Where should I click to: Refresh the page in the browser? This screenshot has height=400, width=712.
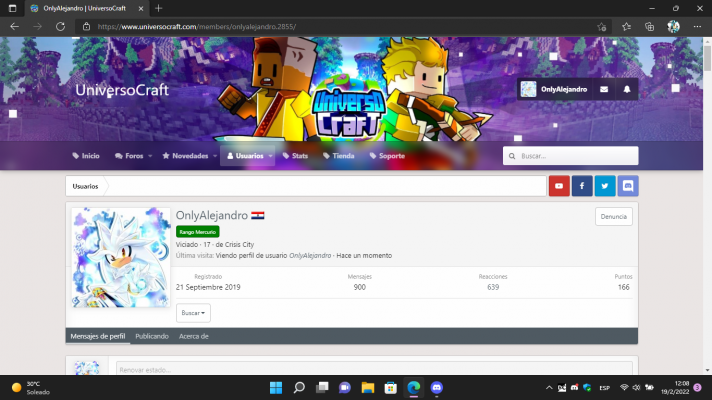click(60, 26)
